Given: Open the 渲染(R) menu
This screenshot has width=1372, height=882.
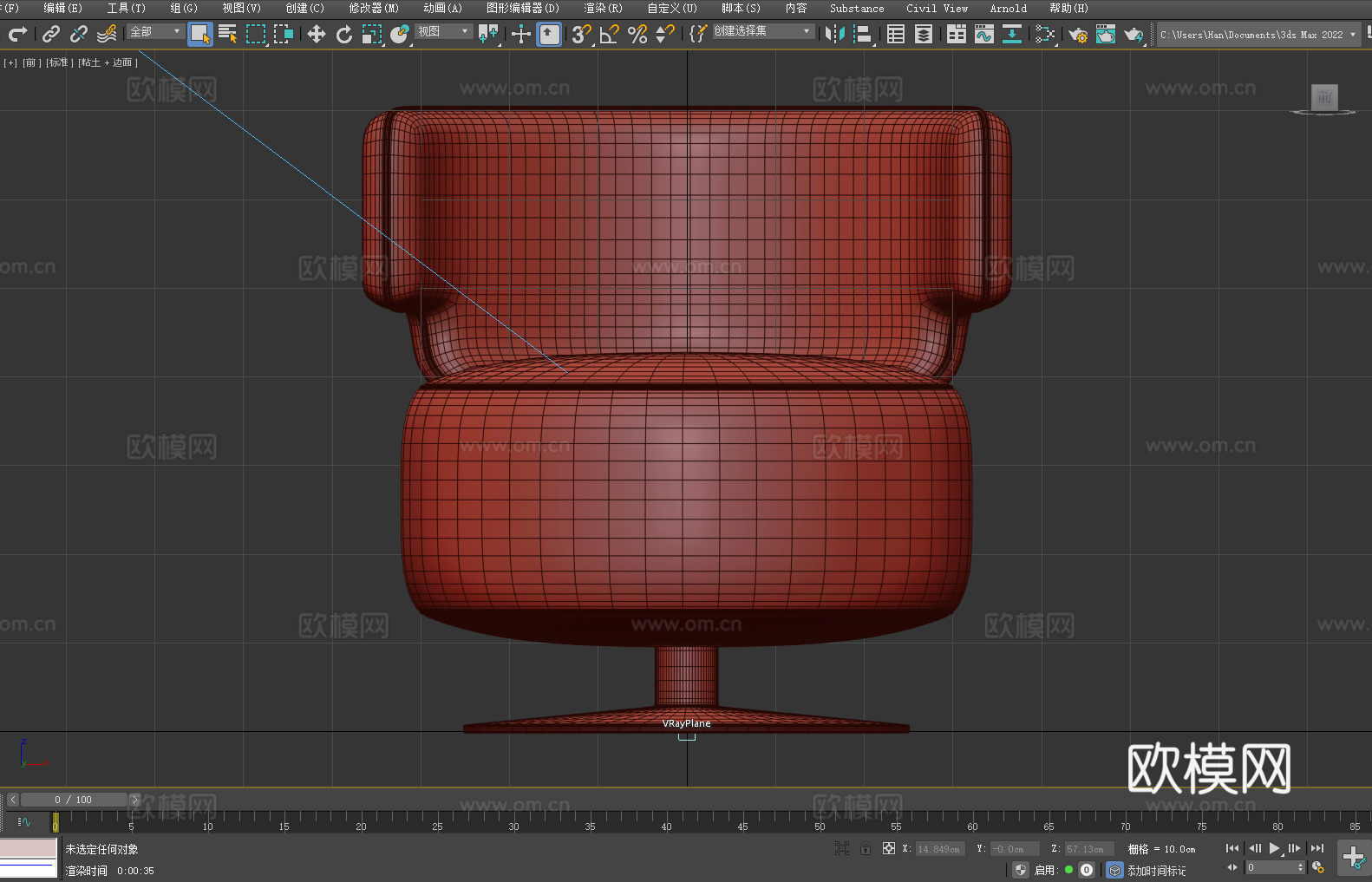Looking at the screenshot, I should coord(604,8).
